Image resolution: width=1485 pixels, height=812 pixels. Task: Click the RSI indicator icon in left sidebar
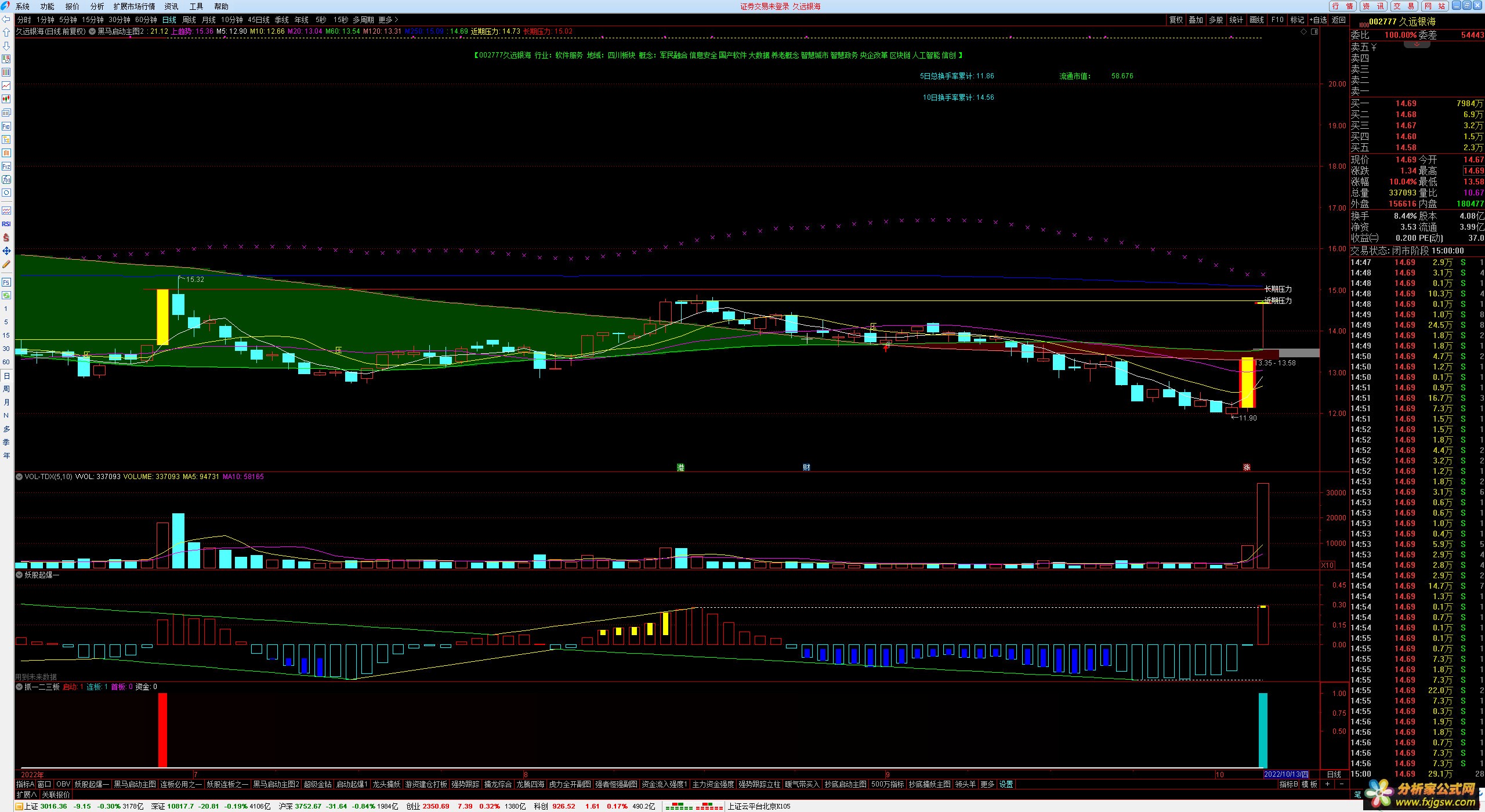[6, 224]
